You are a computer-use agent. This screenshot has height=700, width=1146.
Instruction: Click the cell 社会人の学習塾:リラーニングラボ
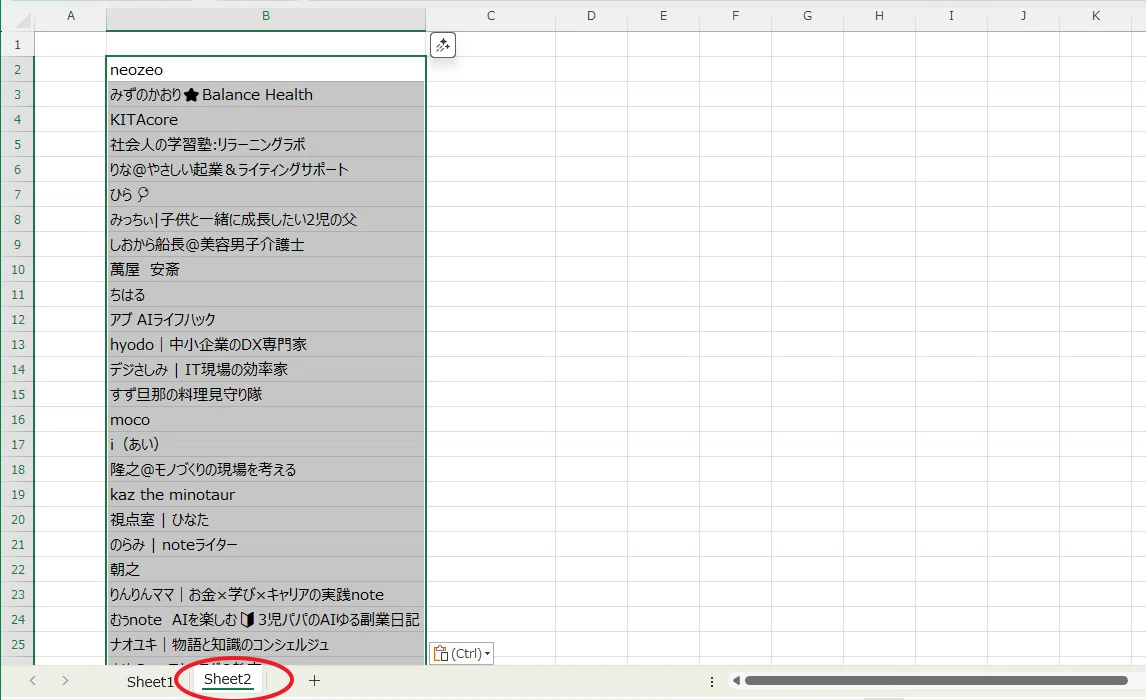click(266, 145)
